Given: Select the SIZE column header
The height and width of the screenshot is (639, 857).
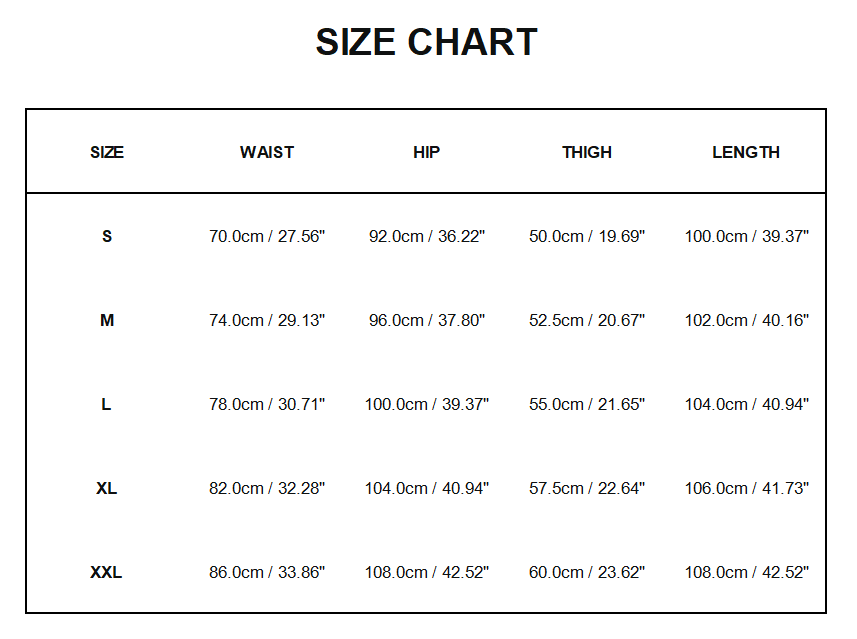Looking at the screenshot, I should (x=107, y=153).
